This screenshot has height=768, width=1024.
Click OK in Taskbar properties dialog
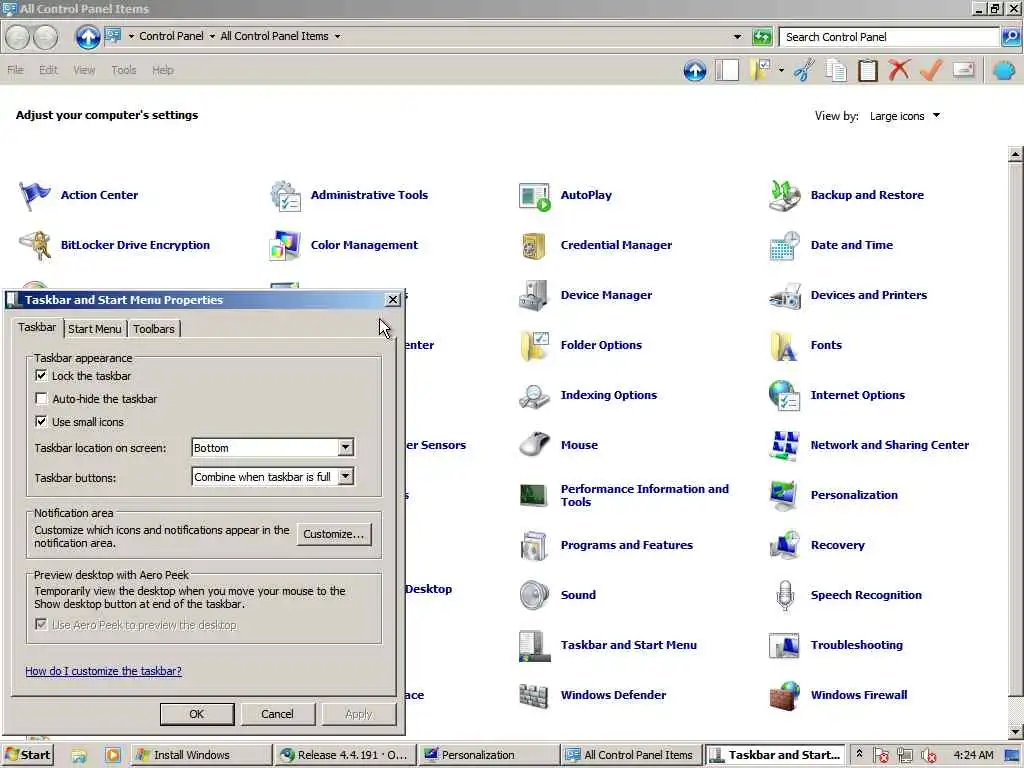pos(197,714)
